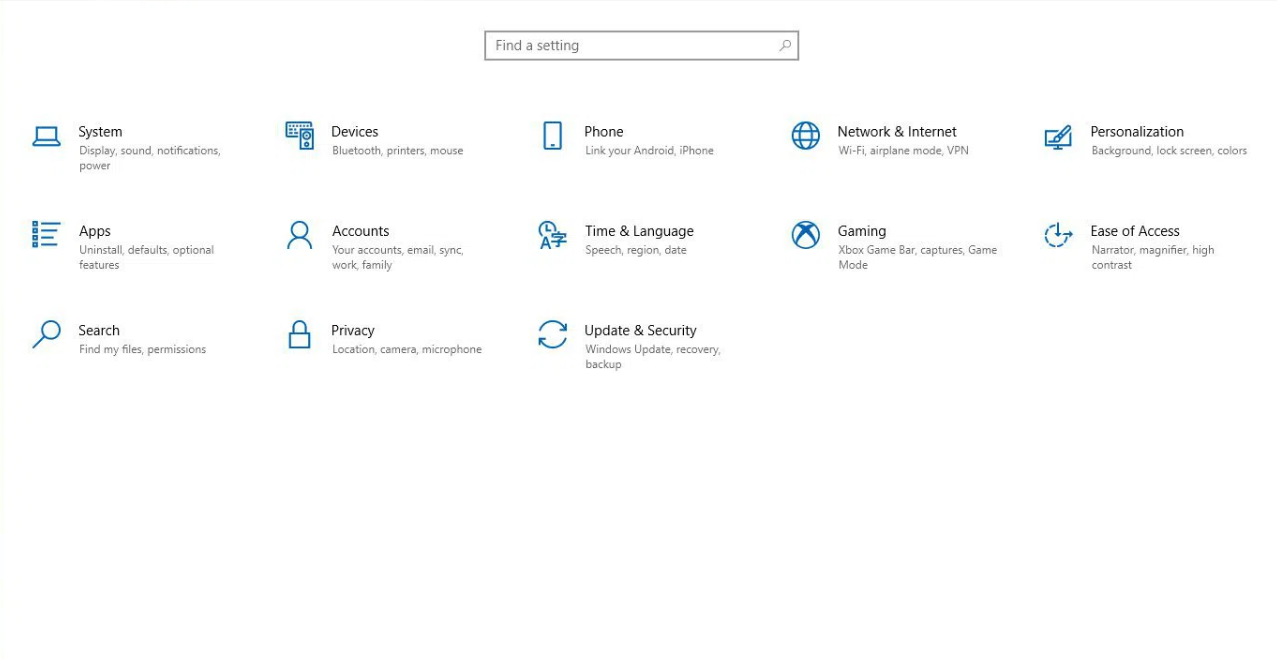
Task: Open the Time & Language heading
Action: point(639,231)
